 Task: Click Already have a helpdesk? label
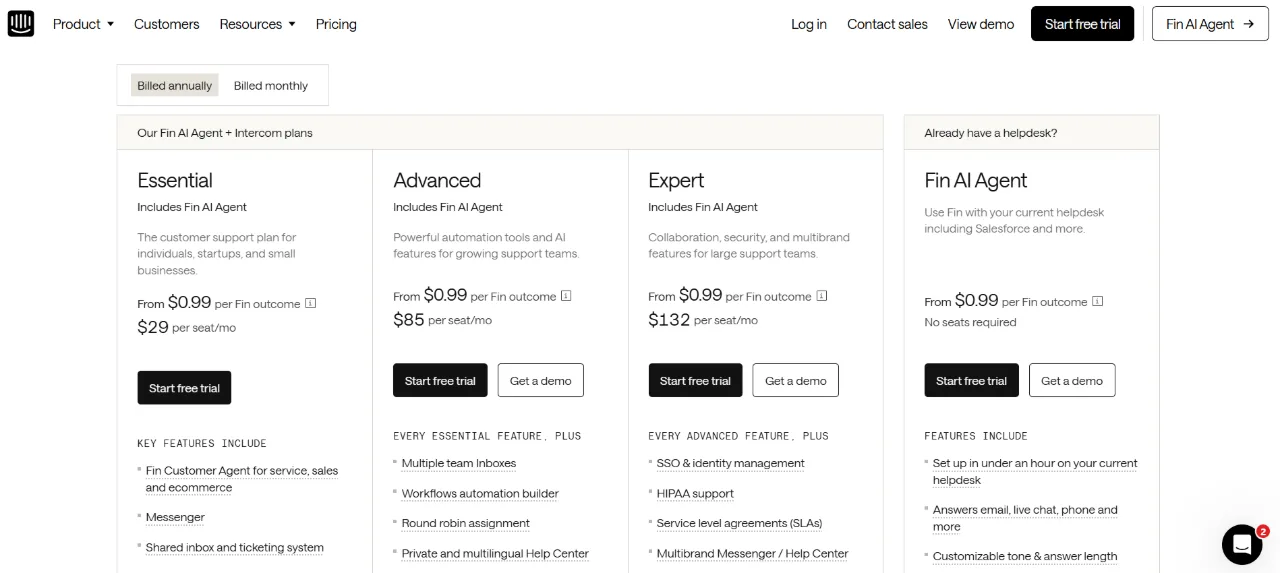pyautogui.click(x=990, y=133)
